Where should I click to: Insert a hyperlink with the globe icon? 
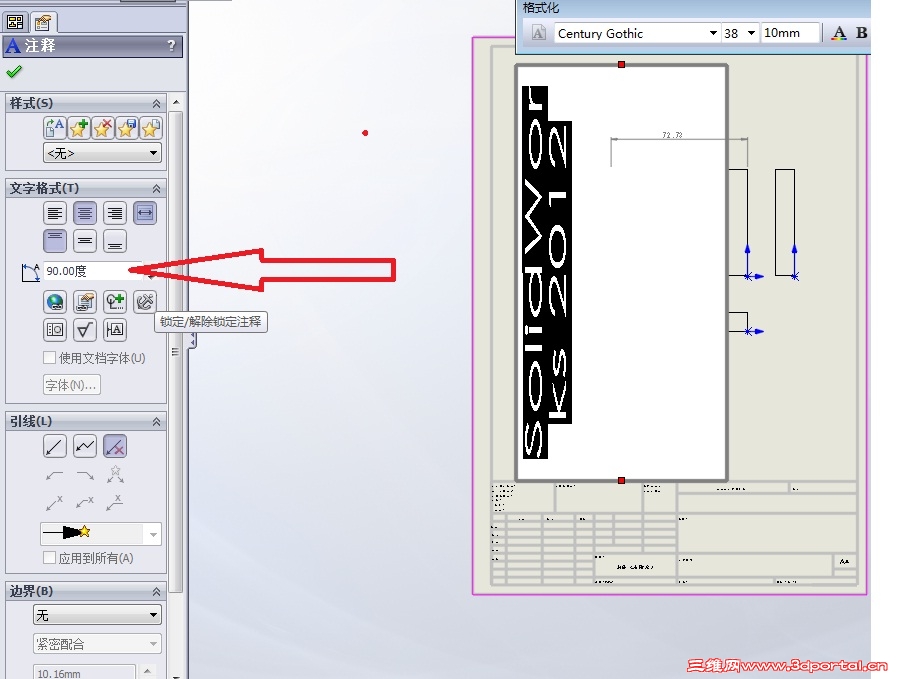pos(55,302)
